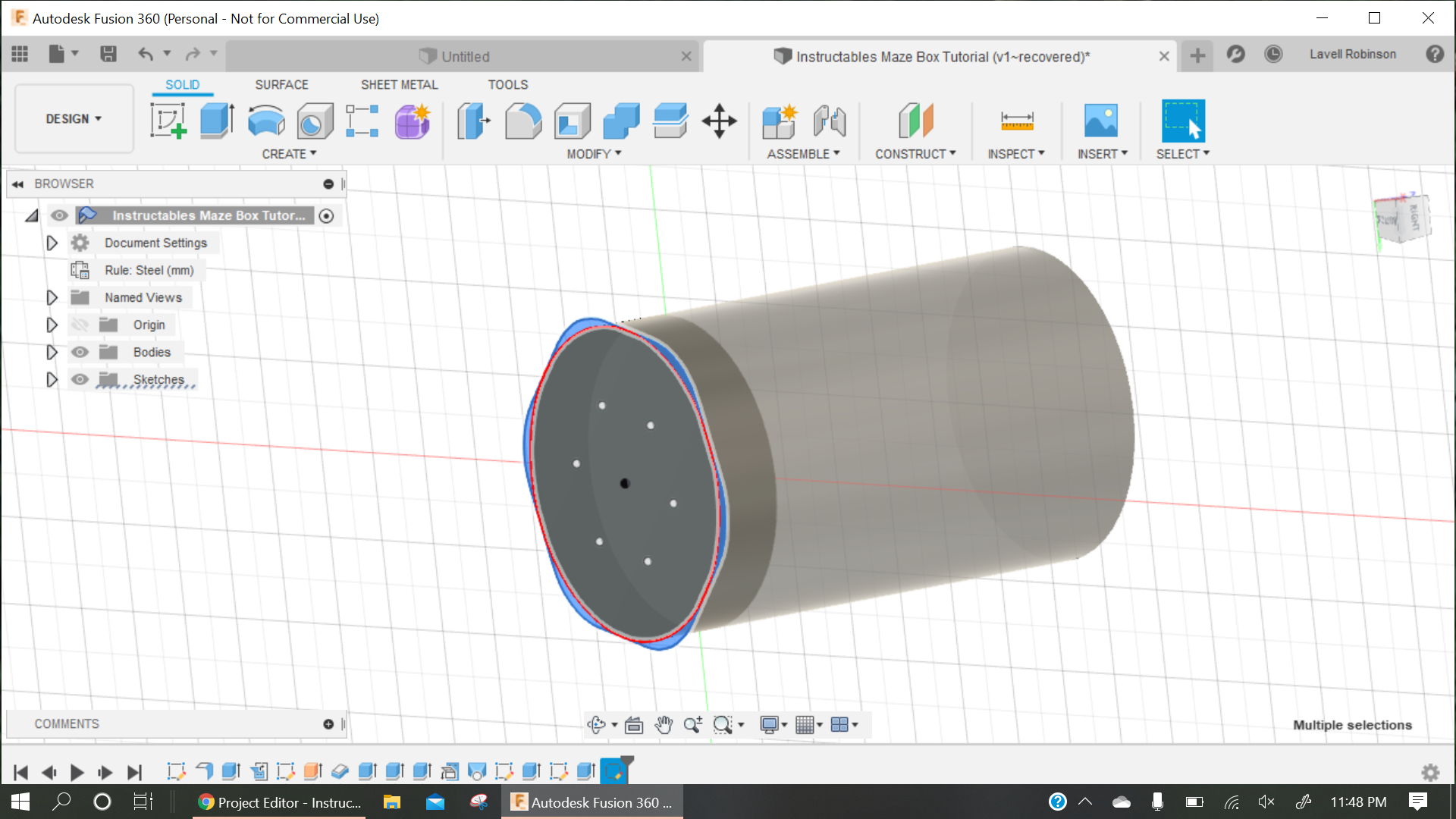Image resolution: width=1456 pixels, height=819 pixels.
Task: Activate the root component radio button
Action: (327, 216)
